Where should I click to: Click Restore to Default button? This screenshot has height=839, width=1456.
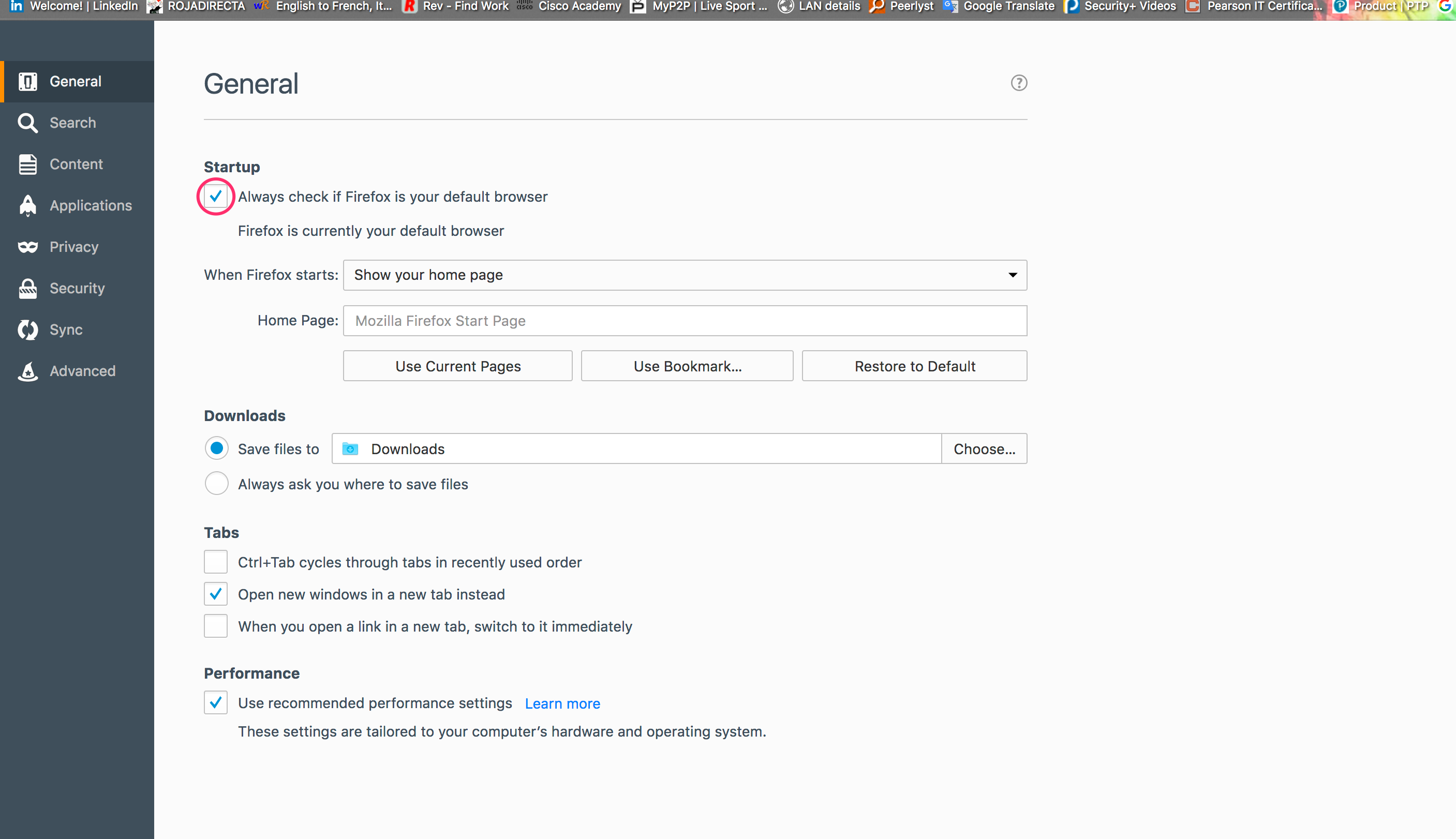[x=914, y=366]
